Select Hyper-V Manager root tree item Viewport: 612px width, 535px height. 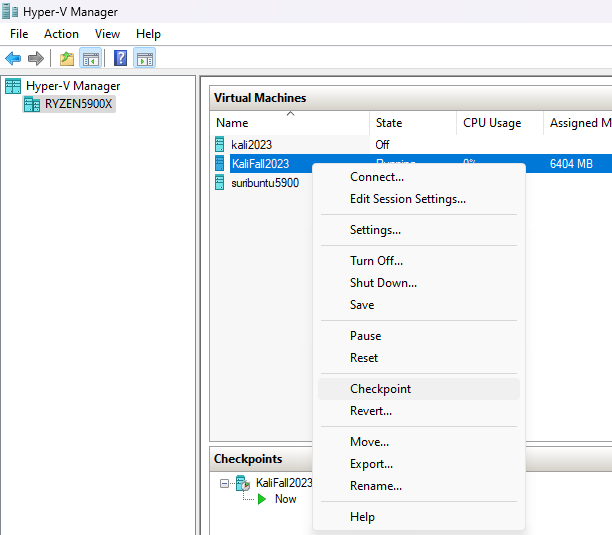pos(73,86)
